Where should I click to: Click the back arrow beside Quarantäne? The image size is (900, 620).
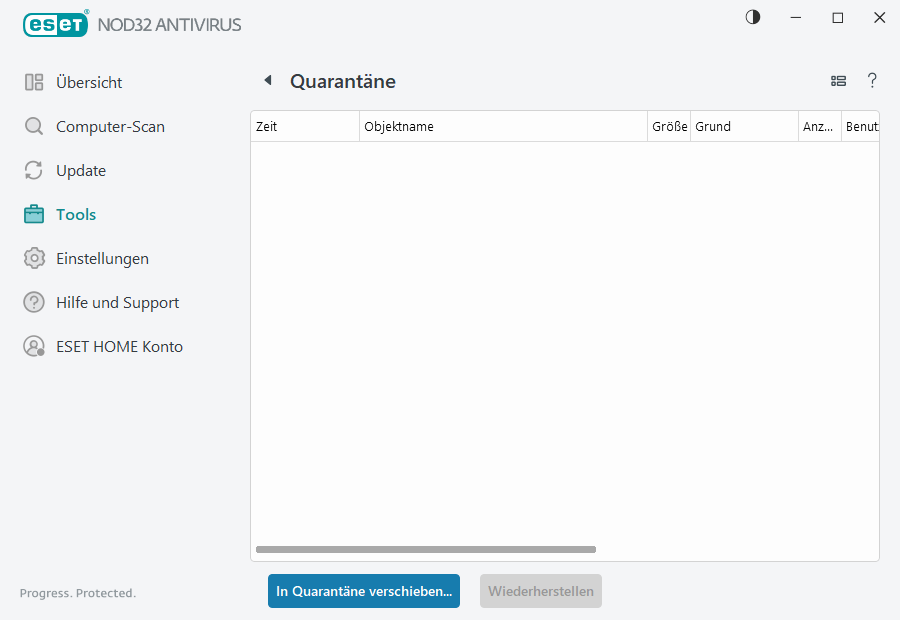(x=267, y=80)
